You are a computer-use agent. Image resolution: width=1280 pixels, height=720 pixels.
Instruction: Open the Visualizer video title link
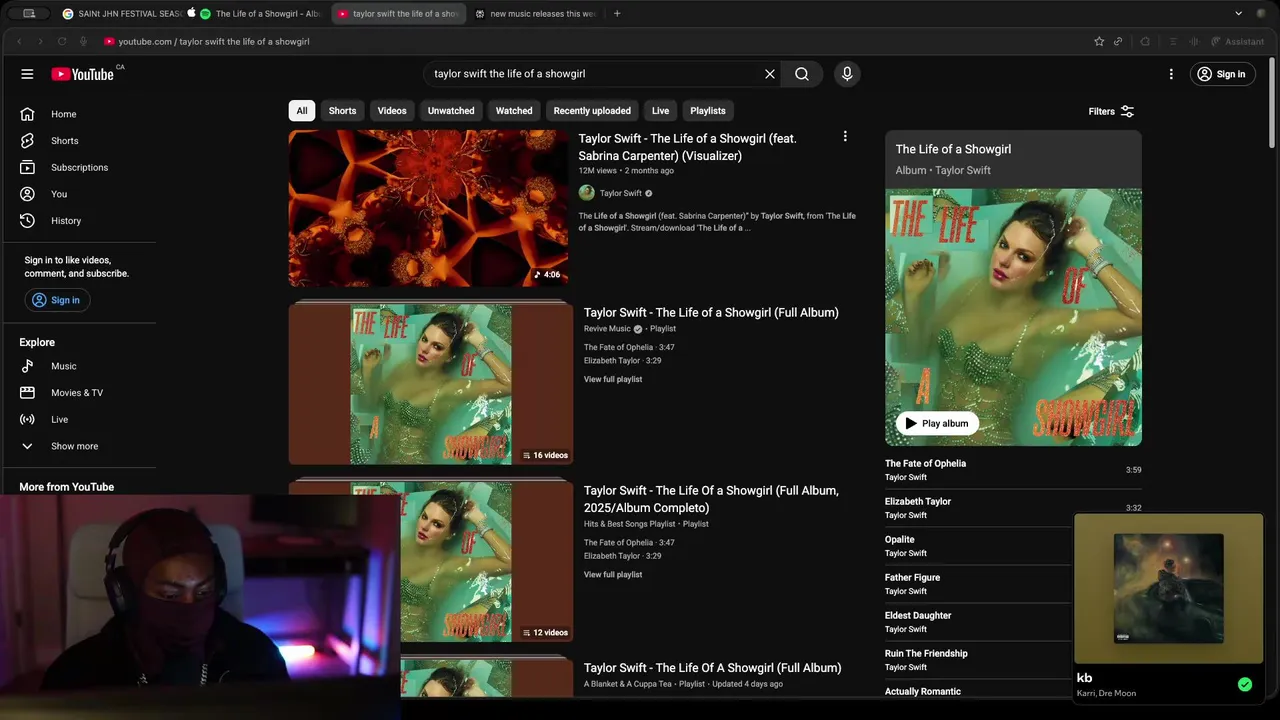tap(687, 147)
